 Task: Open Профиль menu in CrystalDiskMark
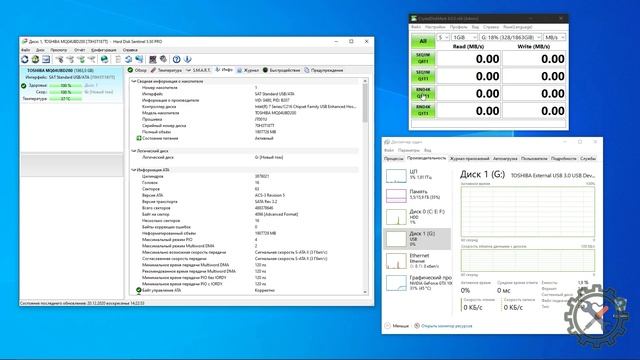[x=458, y=27]
